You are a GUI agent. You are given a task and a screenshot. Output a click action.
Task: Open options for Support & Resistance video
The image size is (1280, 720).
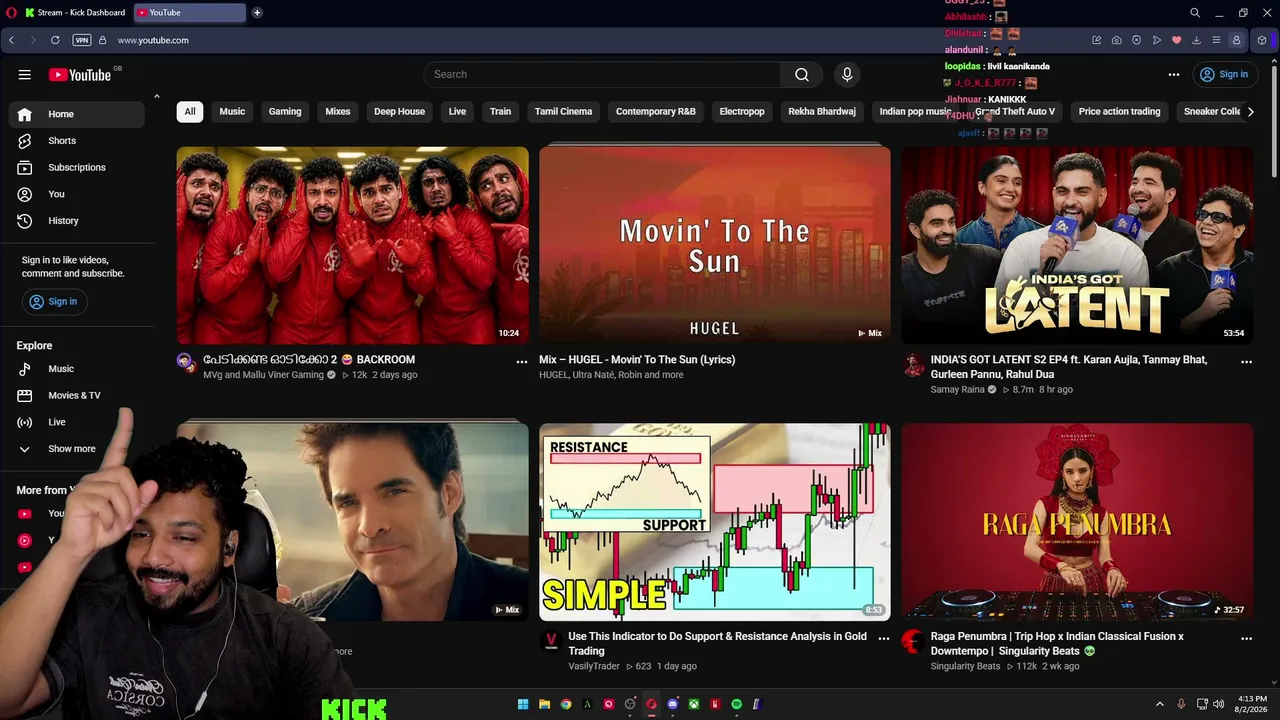tap(884, 638)
